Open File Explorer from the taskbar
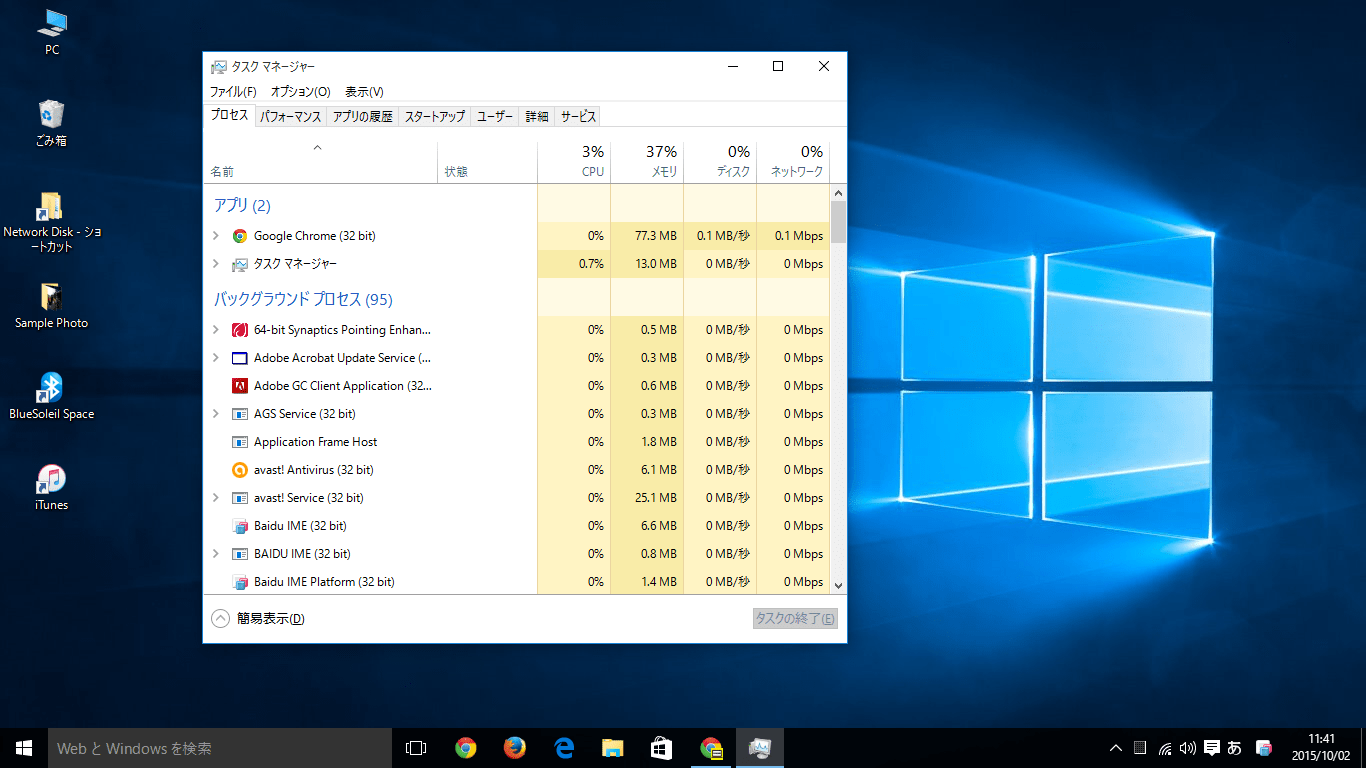This screenshot has height=768, width=1366. click(612, 748)
